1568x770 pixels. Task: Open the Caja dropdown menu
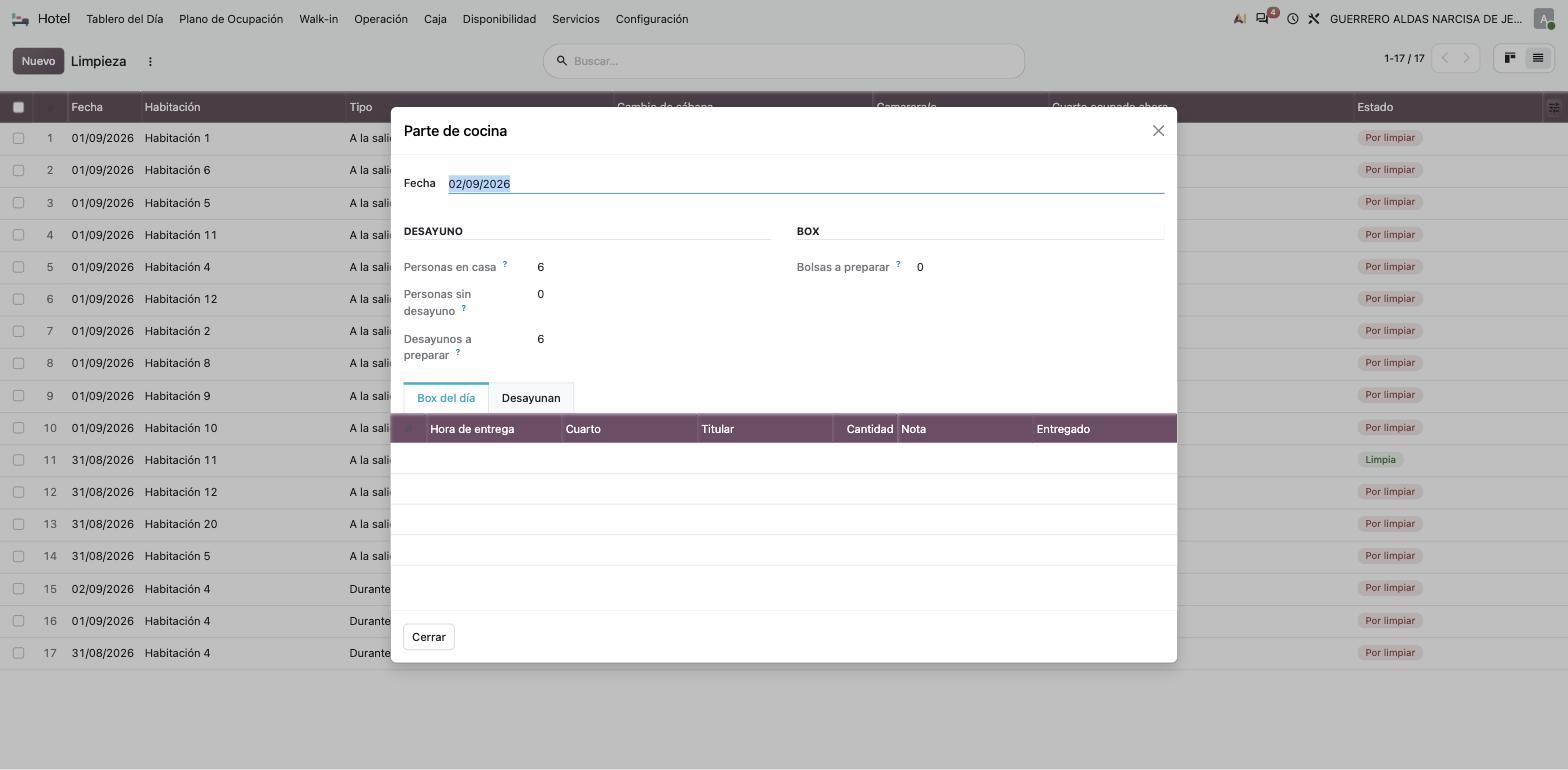pos(435,19)
